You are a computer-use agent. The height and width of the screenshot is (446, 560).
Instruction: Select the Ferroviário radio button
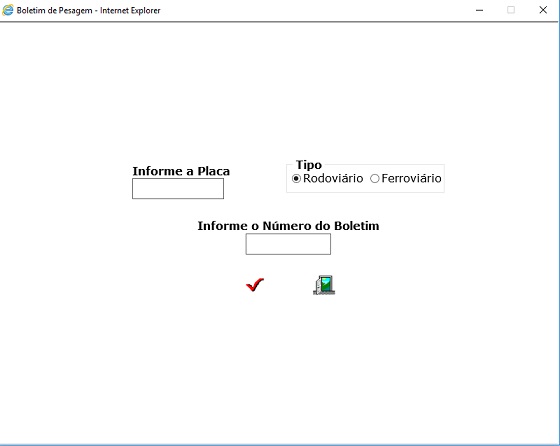click(x=374, y=178)
